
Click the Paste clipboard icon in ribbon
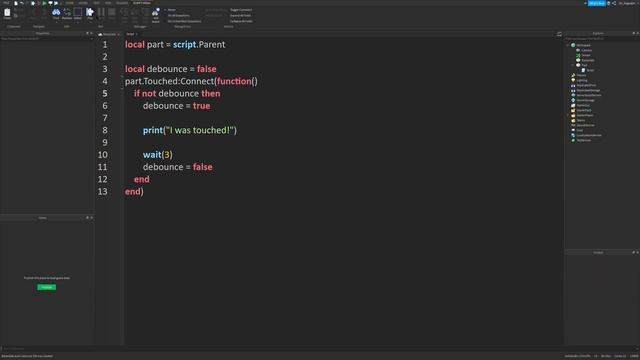click(7, 13)
